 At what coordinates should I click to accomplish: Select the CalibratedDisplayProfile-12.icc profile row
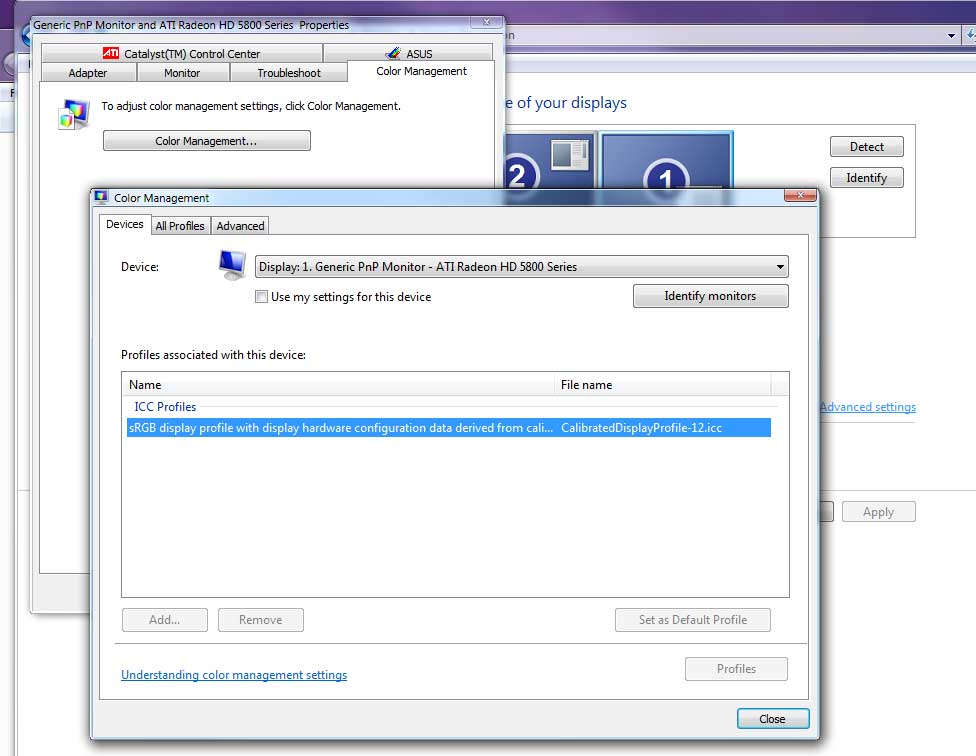pyautogui.click(x=449, y=427)
